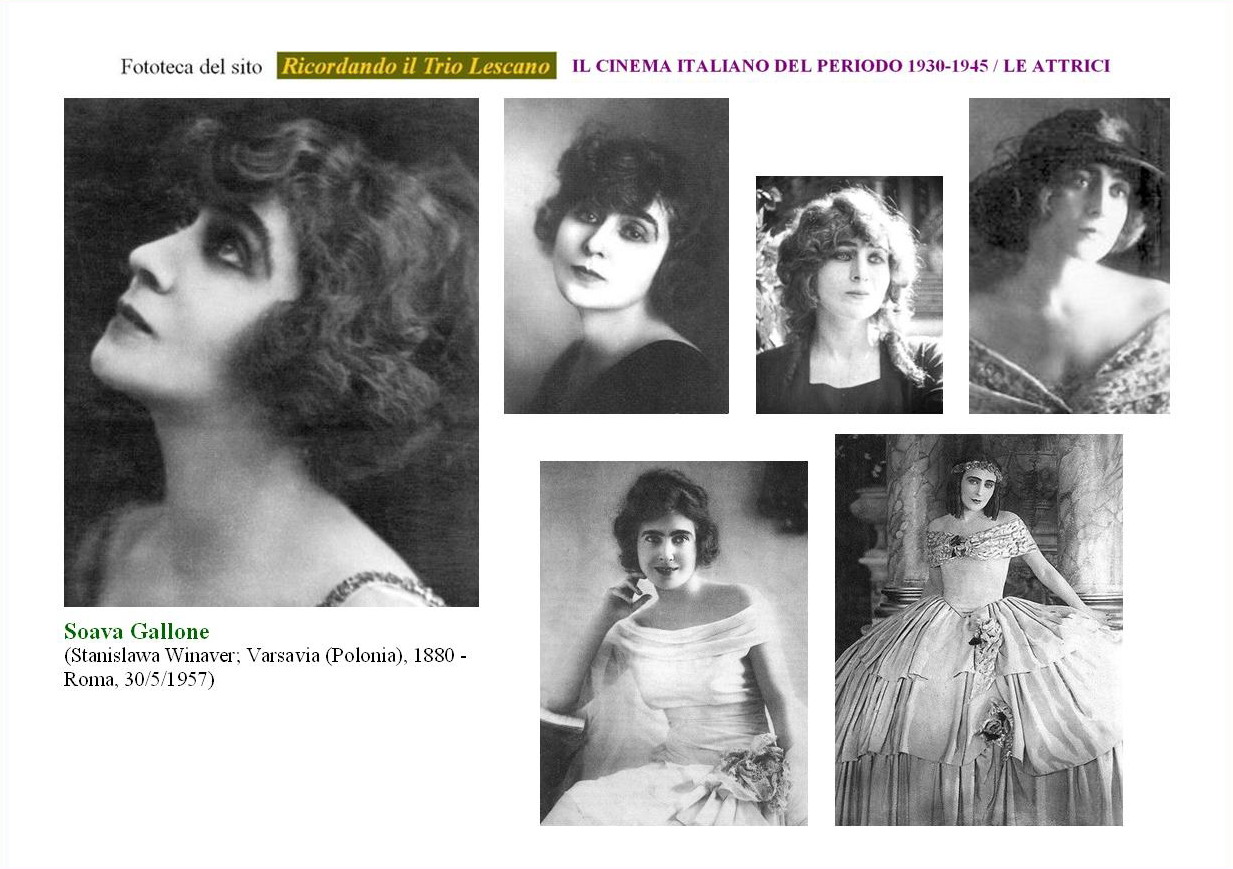Screen dimensions: 1233x869
Task: Open the portrait with the dark top
Action: click(616, 255)
